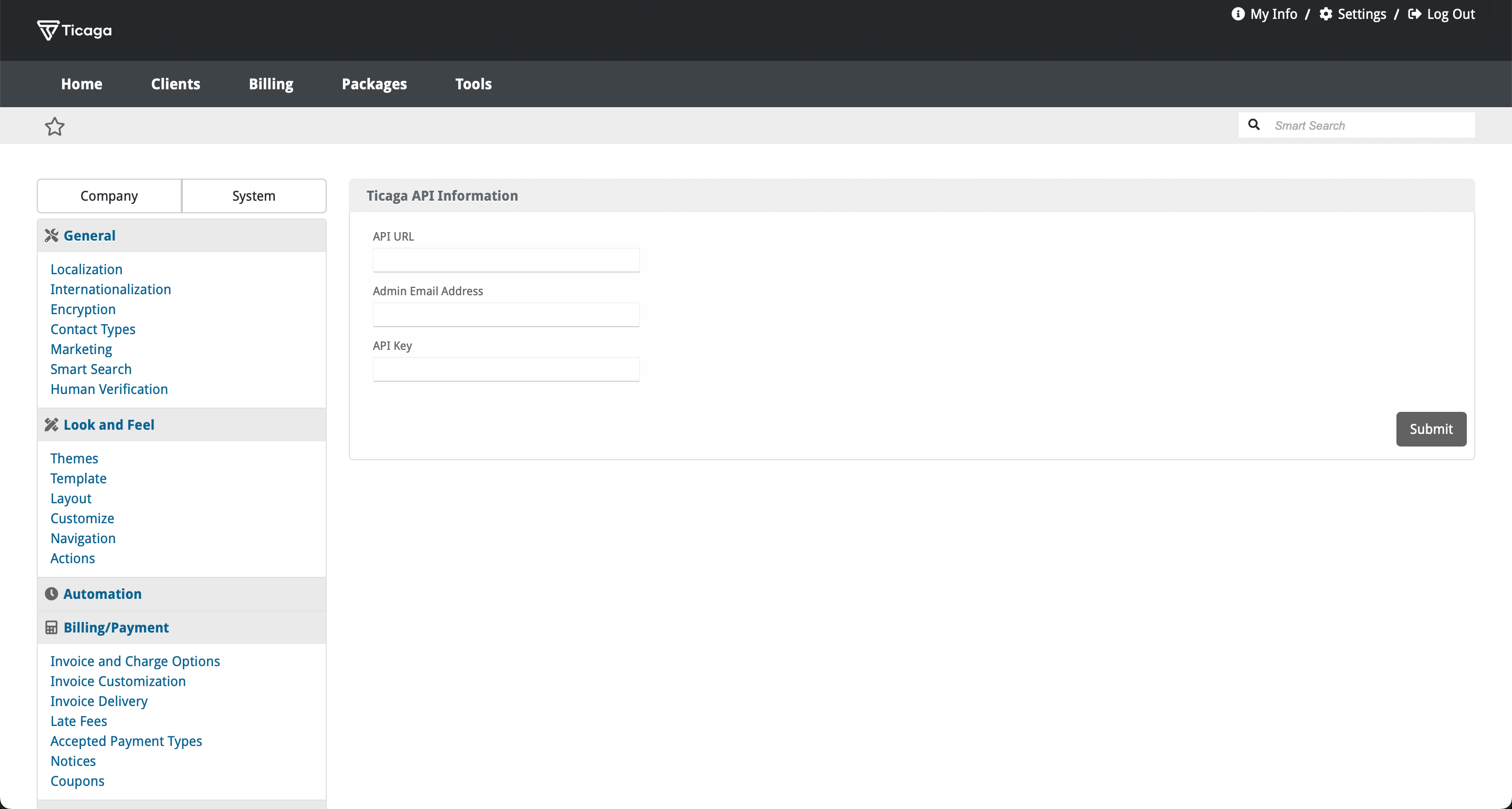Open Accepted Payment Types
Viewport: 1512px width, 809px height.
(126, 741)
